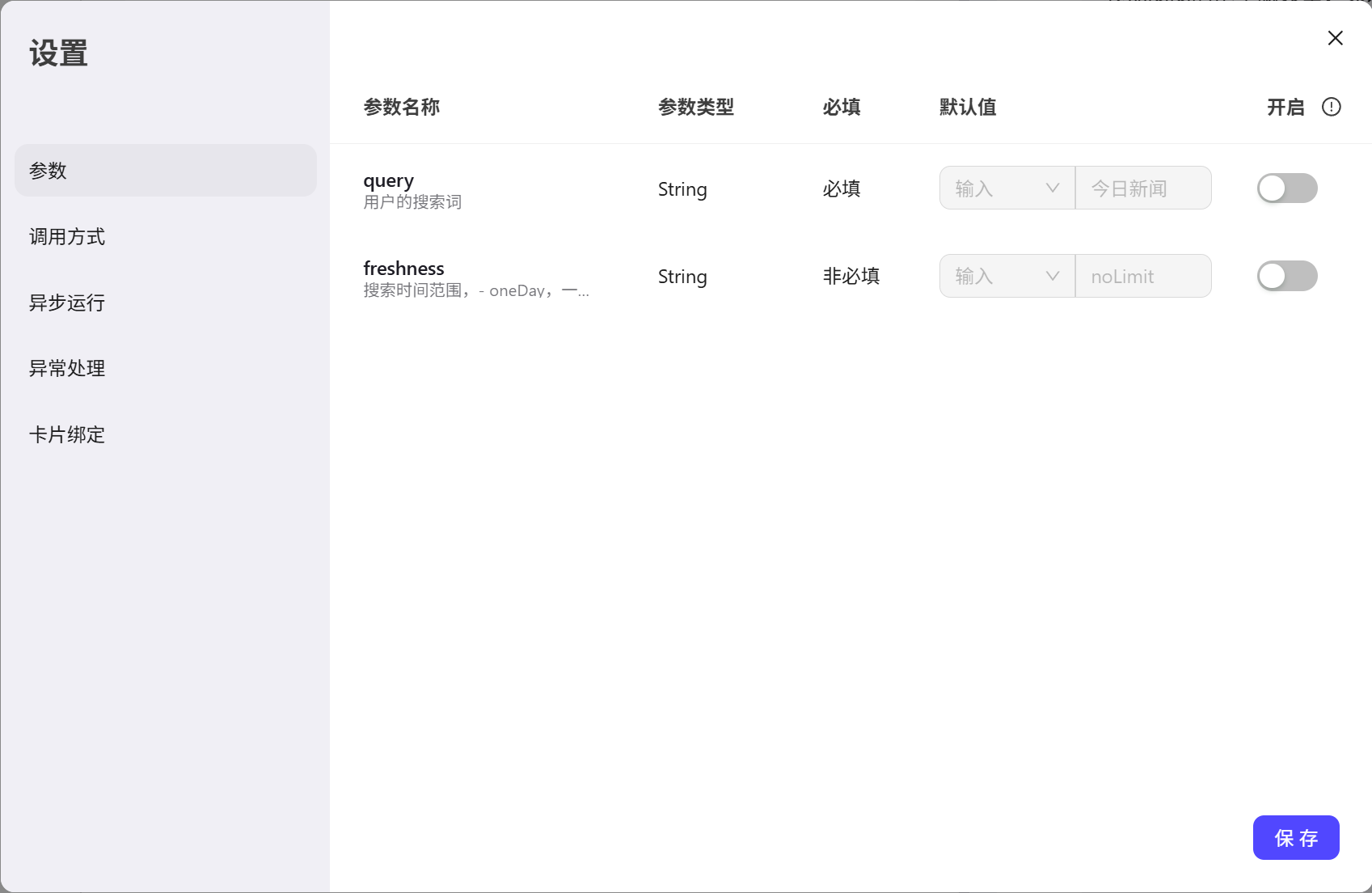This screenshot has width=1372, height=893.
Task: Select the 参数 sidebar tab
Action: [165, 171]
